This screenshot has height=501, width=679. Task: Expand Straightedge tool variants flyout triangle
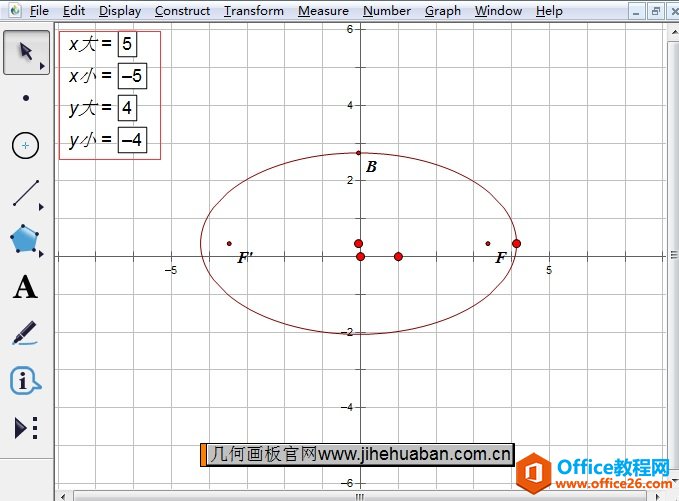click(x=42, y=207)
